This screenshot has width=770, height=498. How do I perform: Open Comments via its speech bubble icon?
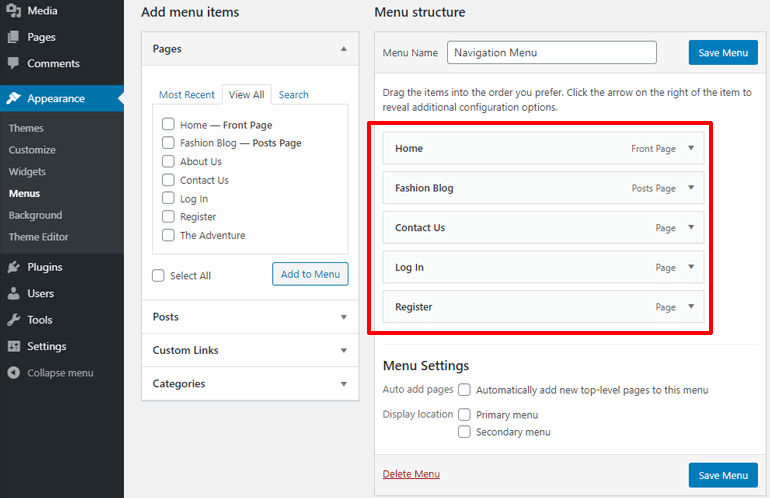pyautogui.click(x=14, y=63)
